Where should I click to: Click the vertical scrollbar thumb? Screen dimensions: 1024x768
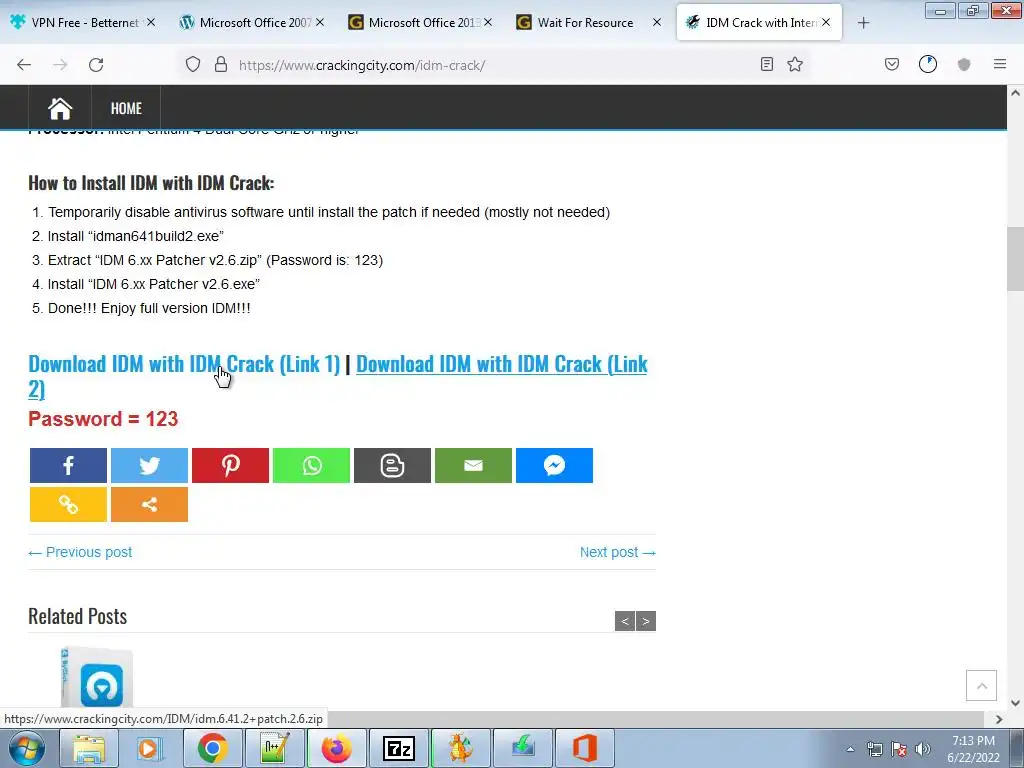[1015, 259]
